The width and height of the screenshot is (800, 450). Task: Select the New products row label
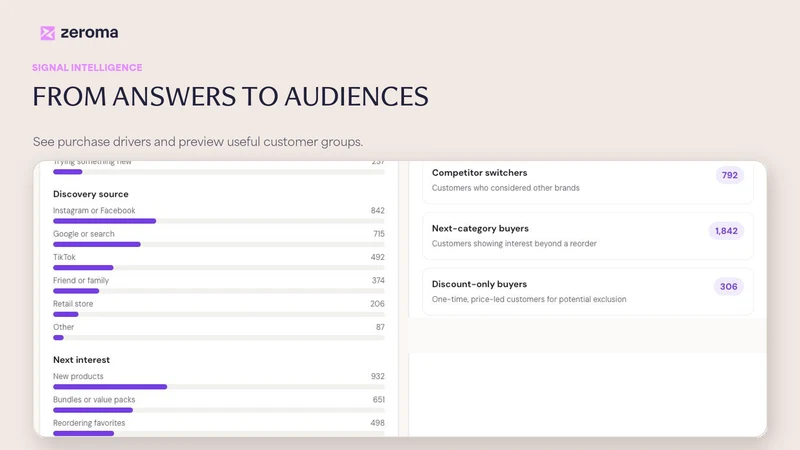[x=78, y=376]
